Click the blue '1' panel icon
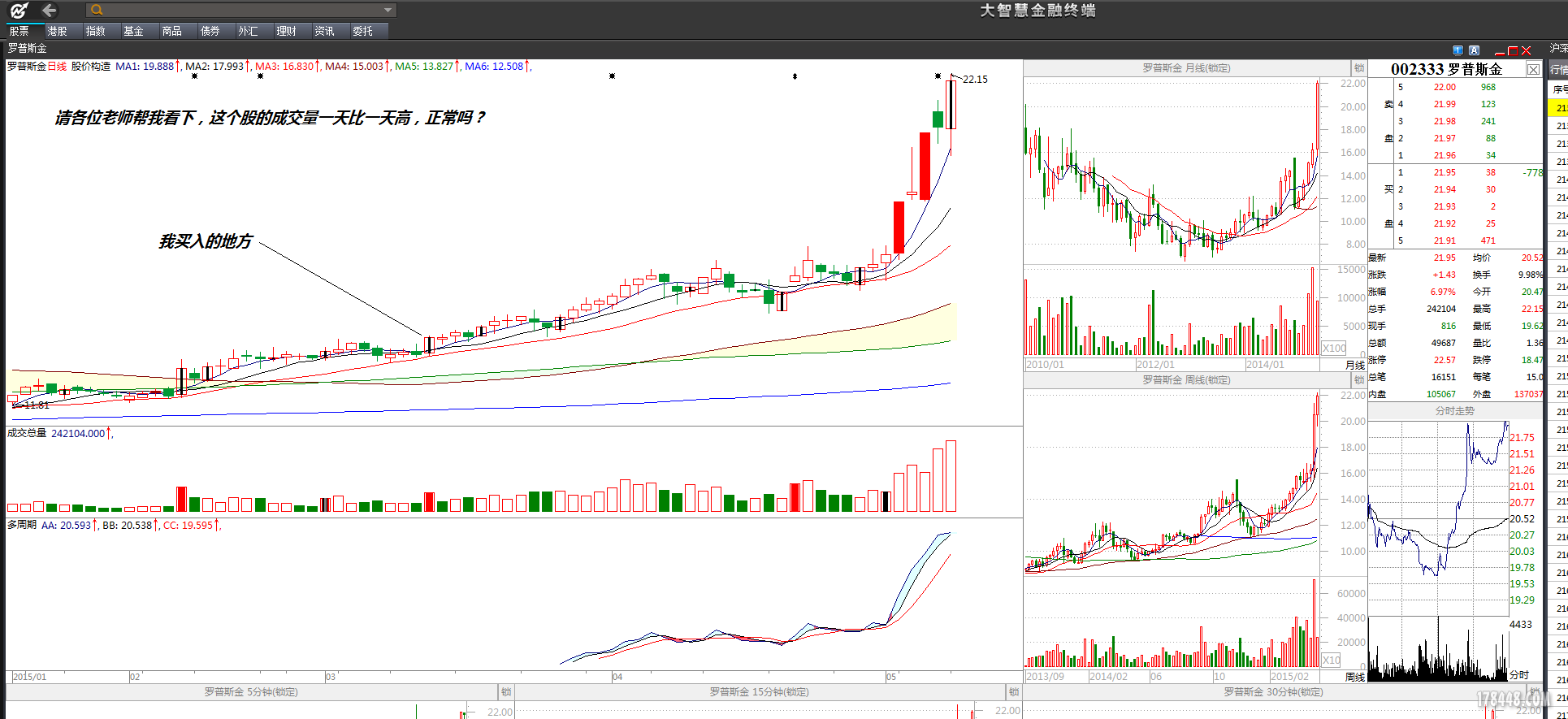Screen dimensions: 1568x719 tap(1458, 50)
